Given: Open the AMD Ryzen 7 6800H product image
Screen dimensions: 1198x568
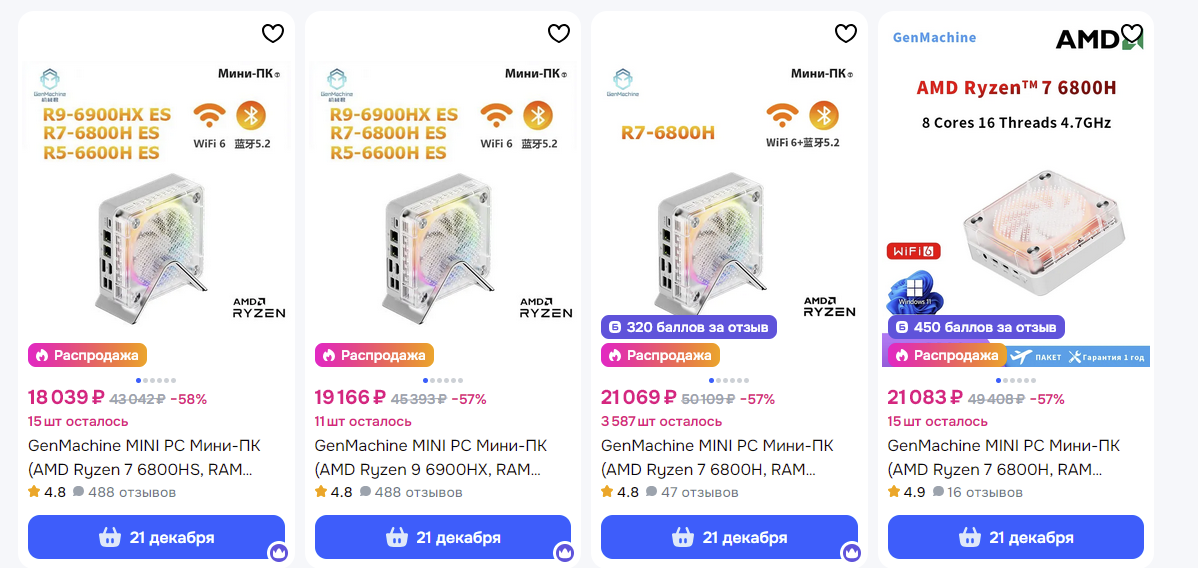Looking at the screenshot, I should point(1015,190).
